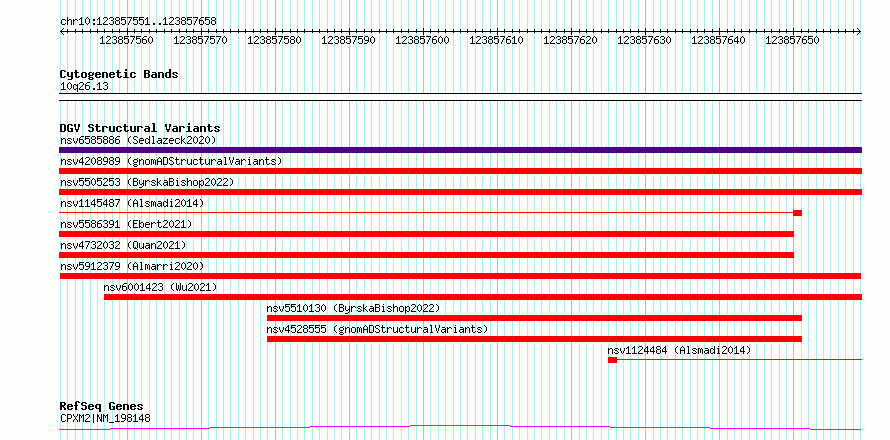The width and height of the screenshot is (890, 440).
Task: Click the red bar under nsv4732032
Action: [x=426, y=255]
